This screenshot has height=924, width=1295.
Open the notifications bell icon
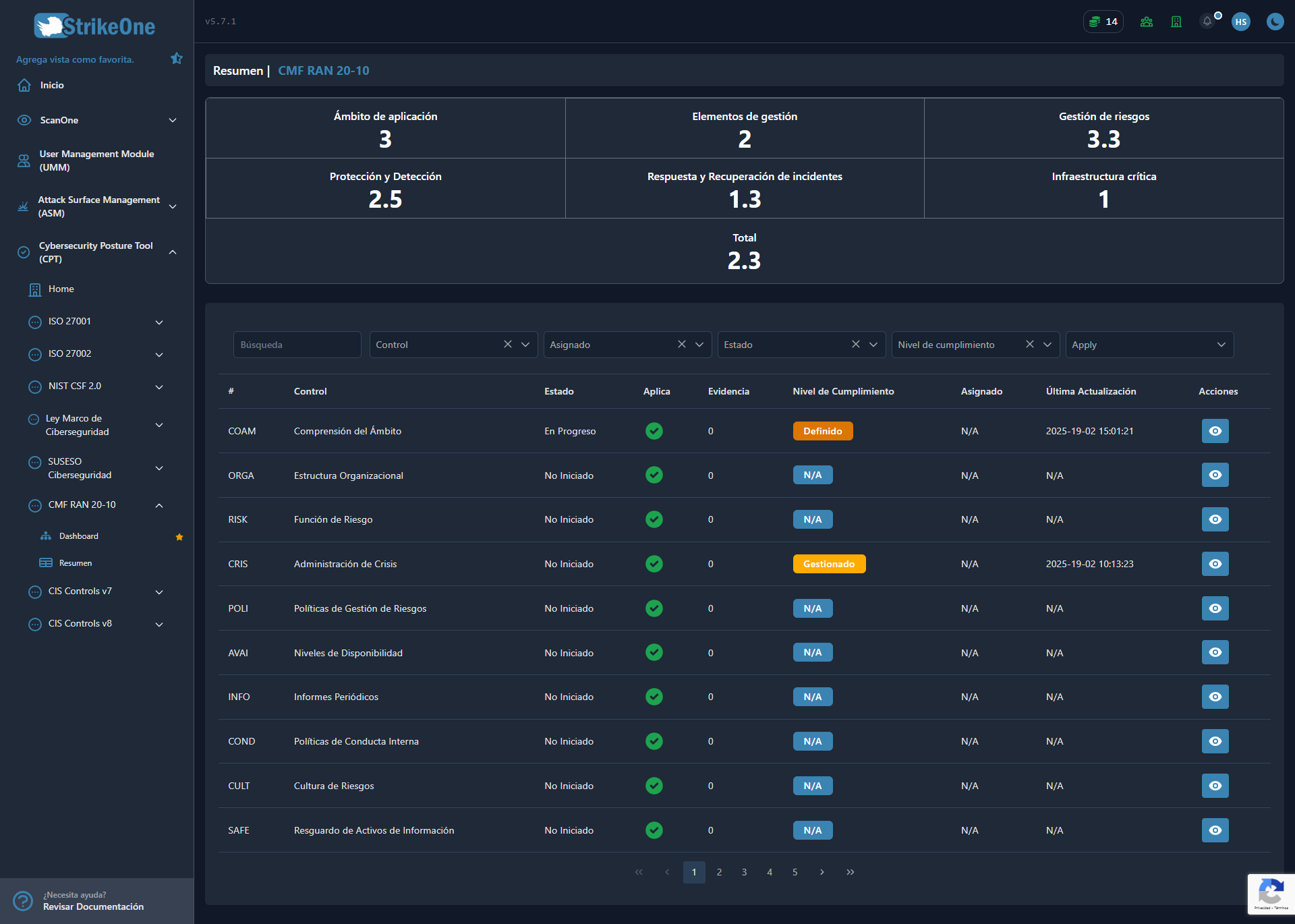coord(1207,22)
